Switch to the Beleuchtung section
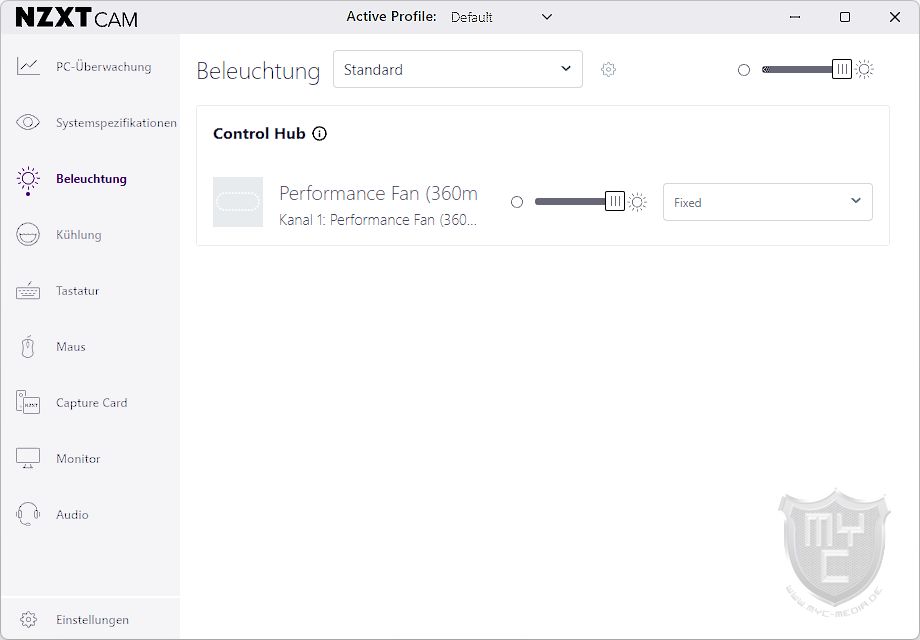920x640 pixels. [90, 179]
